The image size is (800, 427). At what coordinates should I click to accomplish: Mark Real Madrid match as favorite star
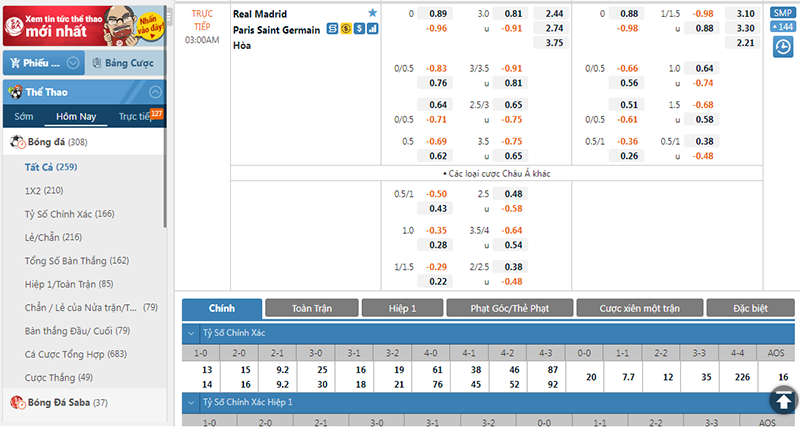(373, 13)
